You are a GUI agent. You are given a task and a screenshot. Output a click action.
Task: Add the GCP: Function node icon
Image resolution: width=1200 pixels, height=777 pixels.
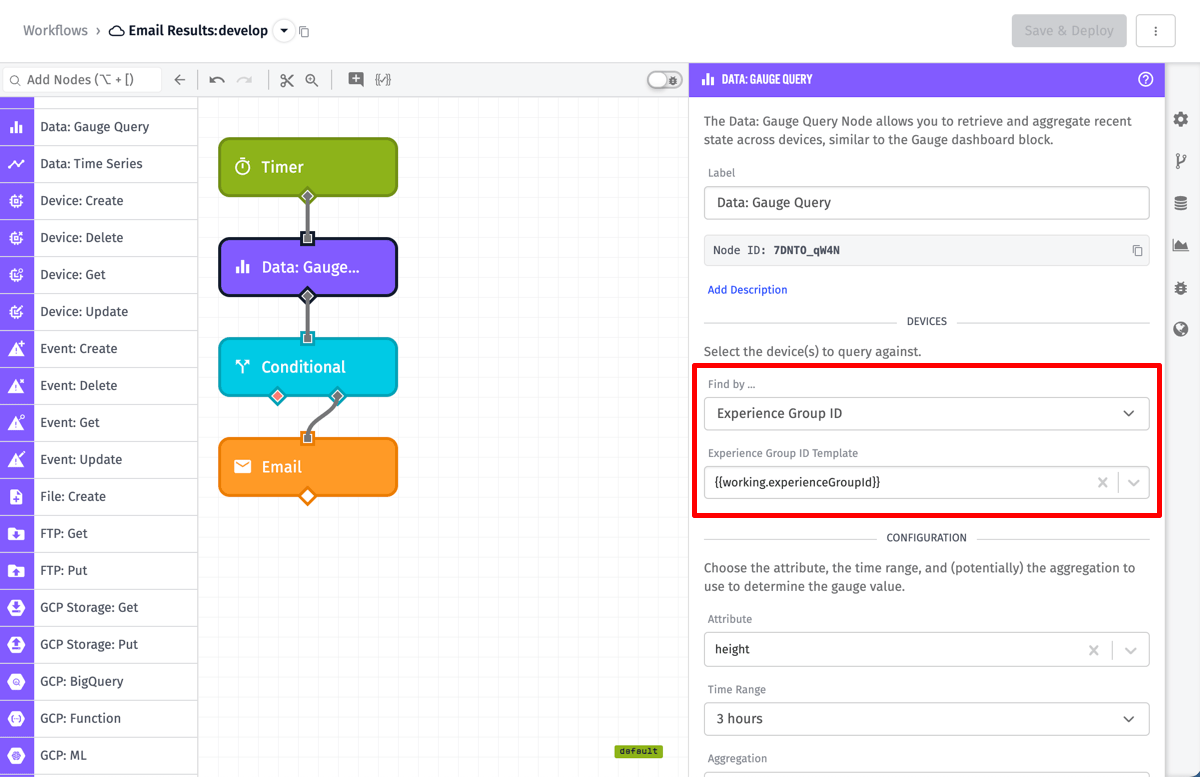[16, 719]
